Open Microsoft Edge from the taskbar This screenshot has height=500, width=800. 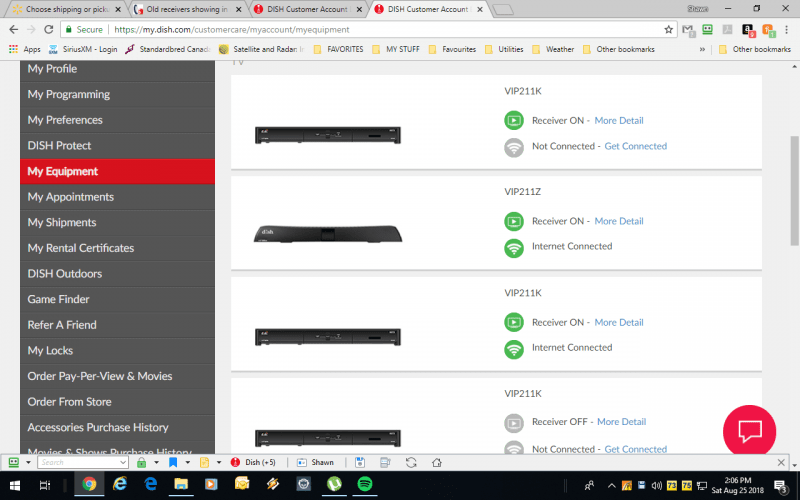point(151,484)
